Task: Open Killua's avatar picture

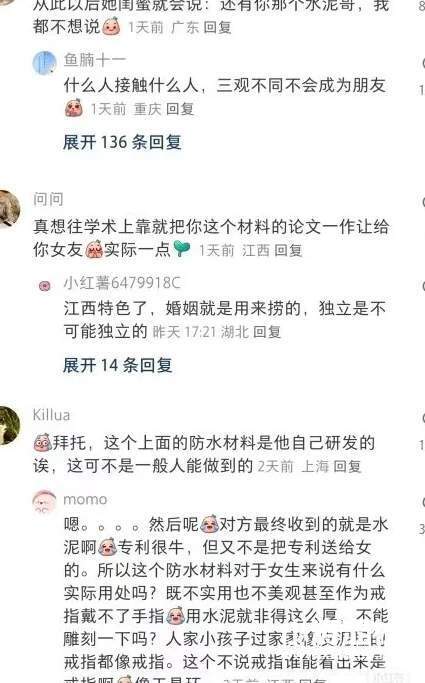Action: (x=8, y=425)
